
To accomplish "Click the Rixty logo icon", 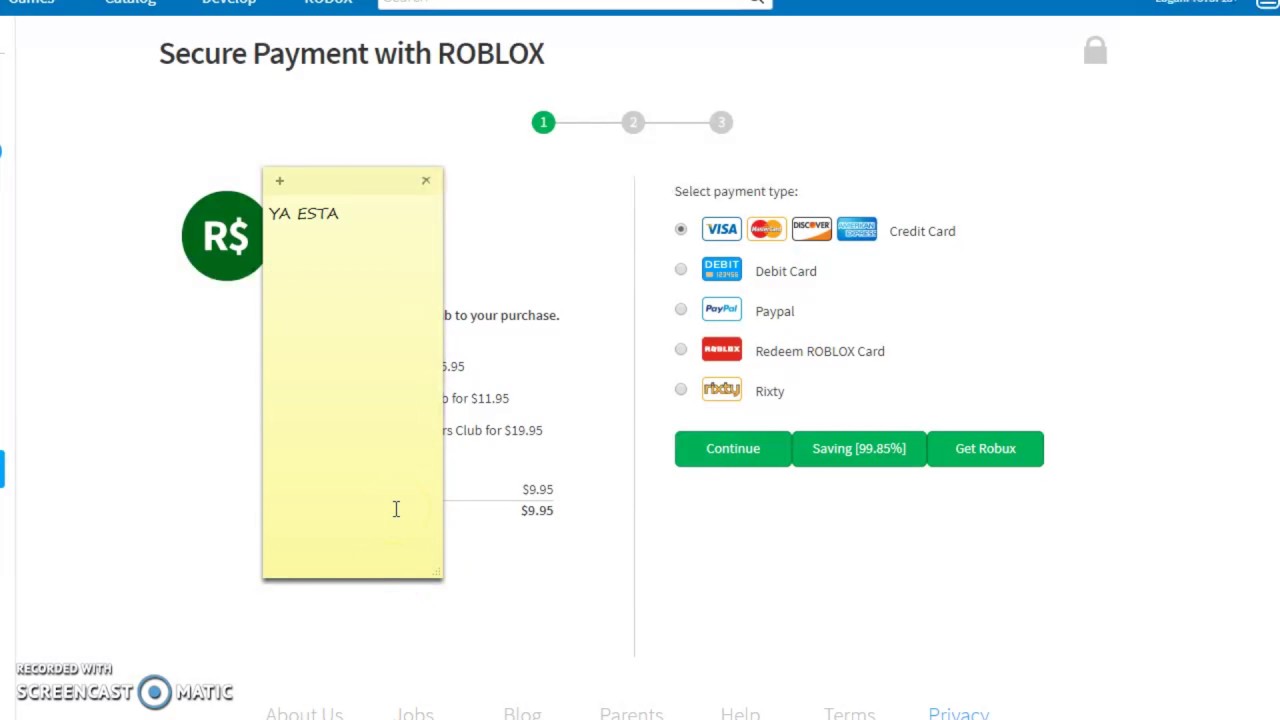I will (x=721, y=389).
